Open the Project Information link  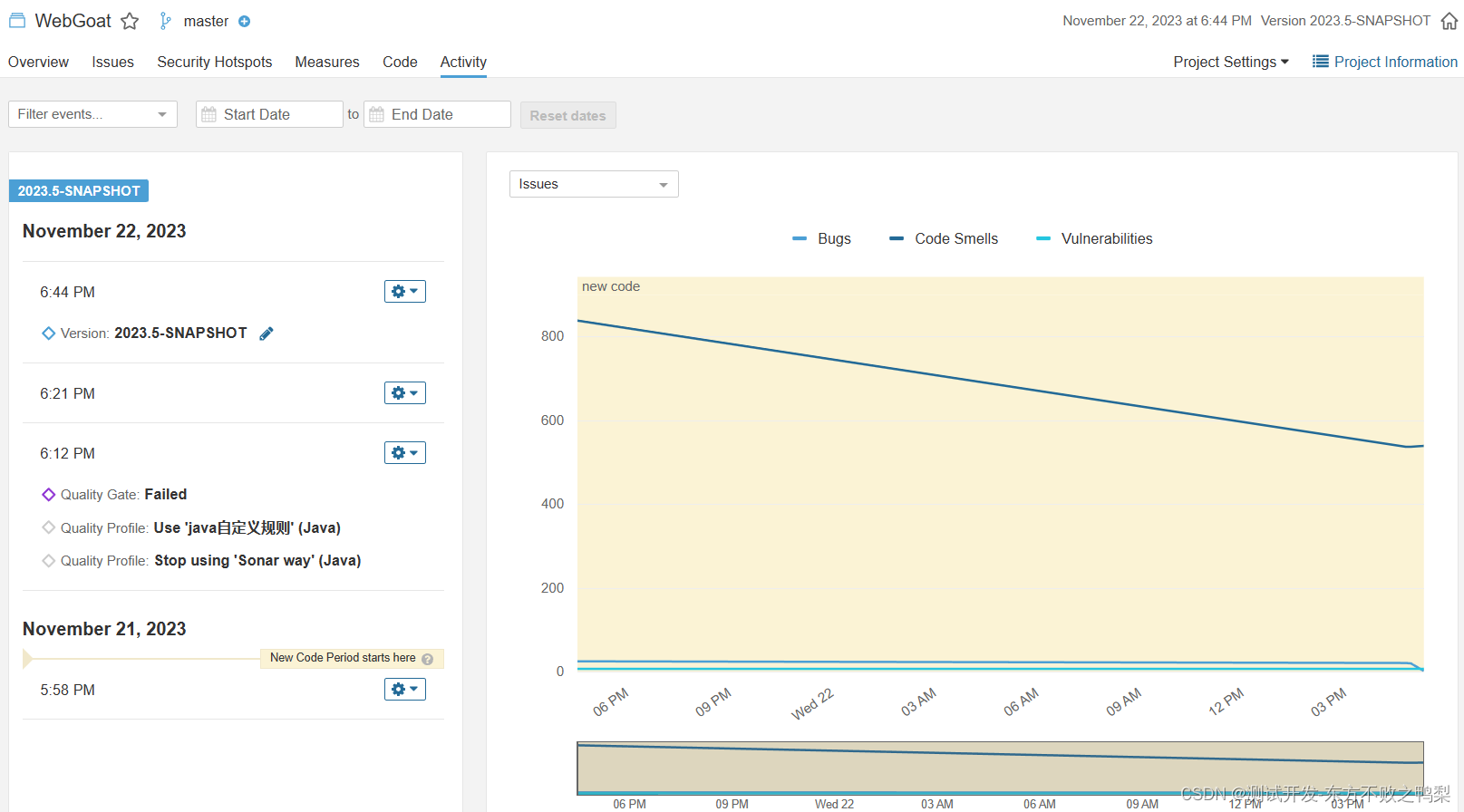tap(1395, 62)
